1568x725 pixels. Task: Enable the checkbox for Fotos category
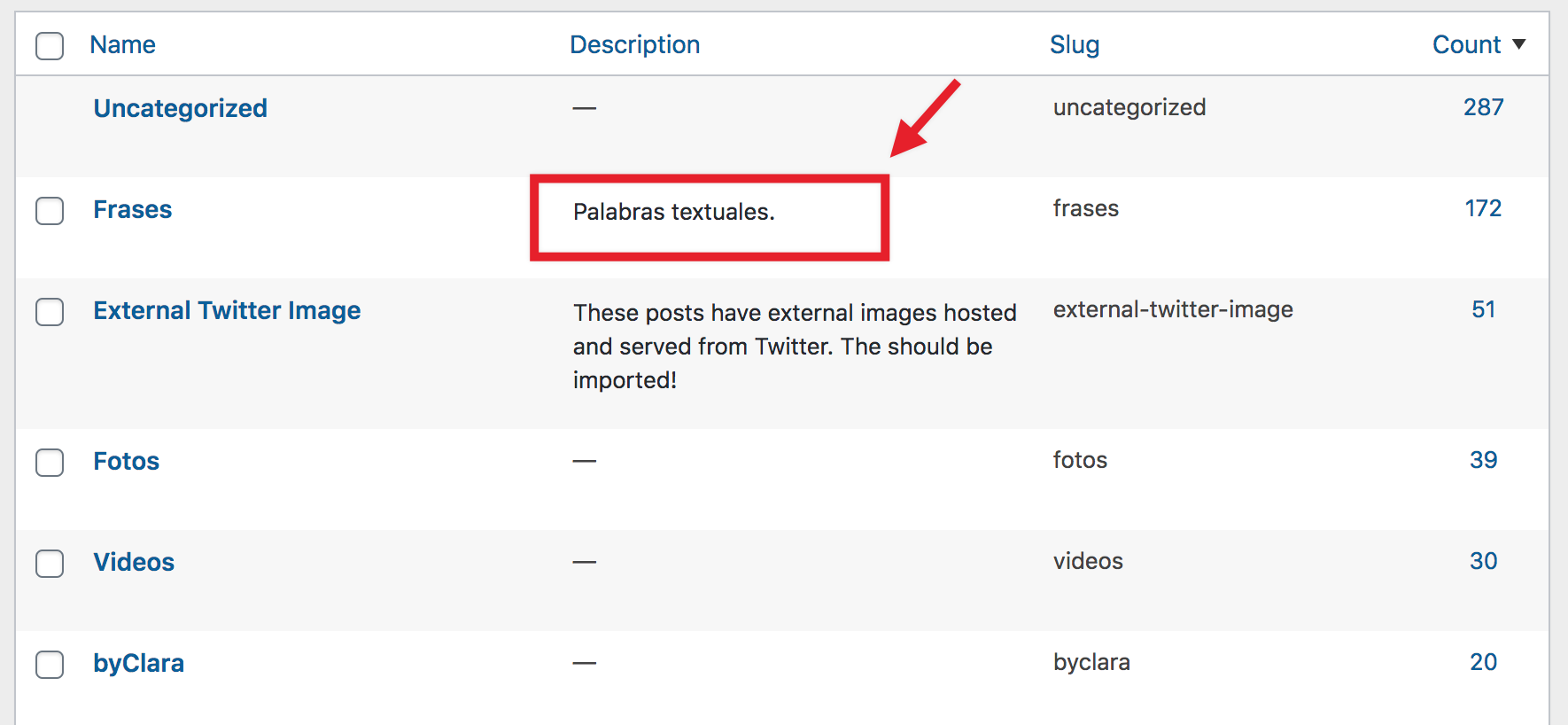coord(50,463)
